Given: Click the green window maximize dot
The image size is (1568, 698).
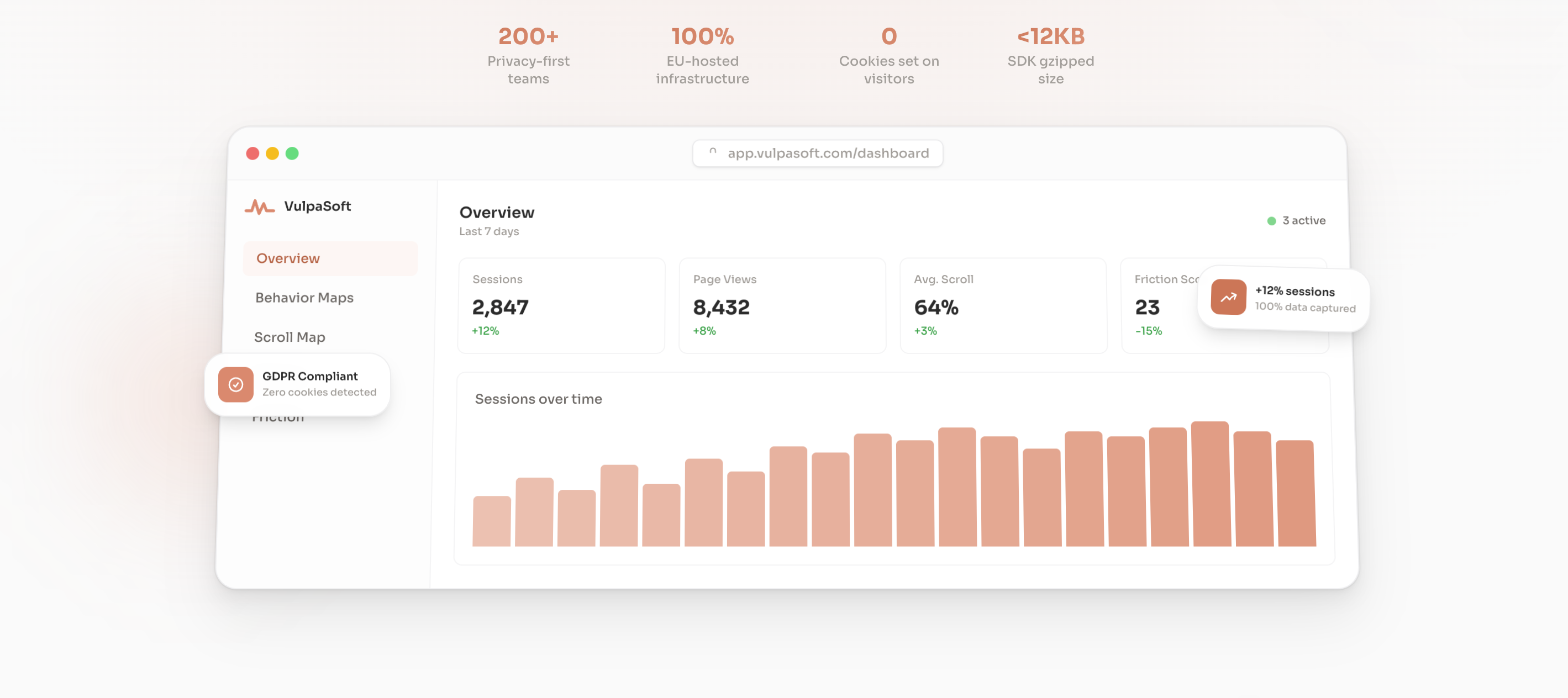Looking at the screenshot, I should pyautogui.click(x=292, y=154).
